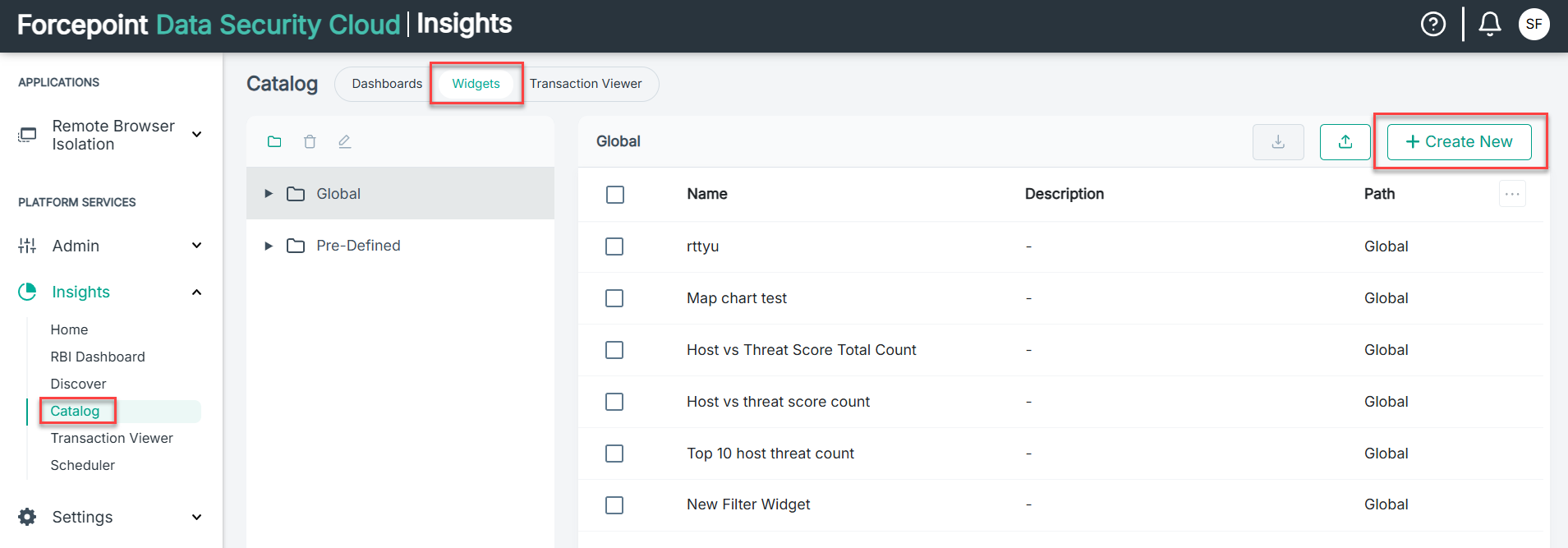This screenshot has height=548, width=1568.
Task: Sort by the Path column header
Action: pyautogui.click(x=1380, y=194)
